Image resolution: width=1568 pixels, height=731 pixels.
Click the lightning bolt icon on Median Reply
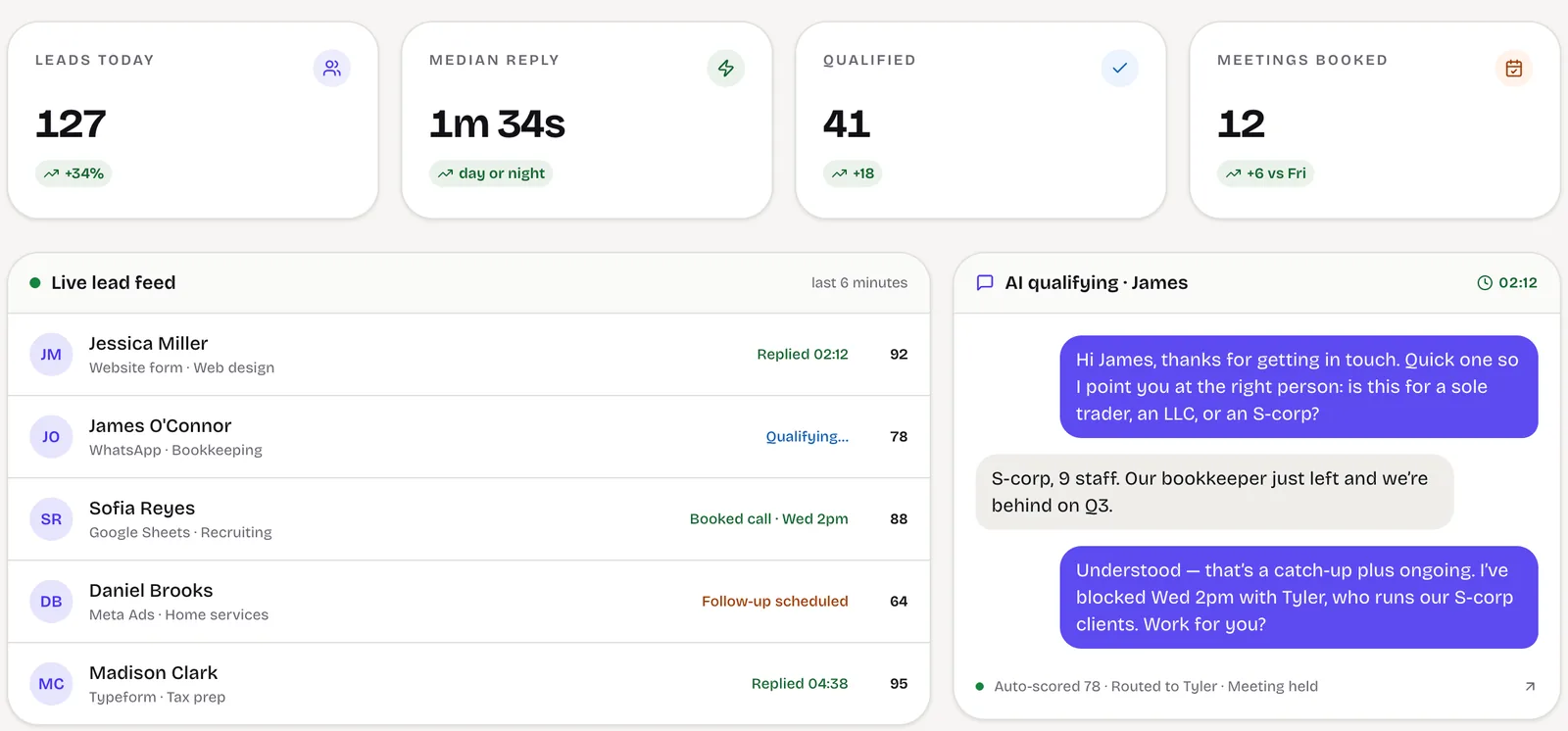(x=726, y=69)
